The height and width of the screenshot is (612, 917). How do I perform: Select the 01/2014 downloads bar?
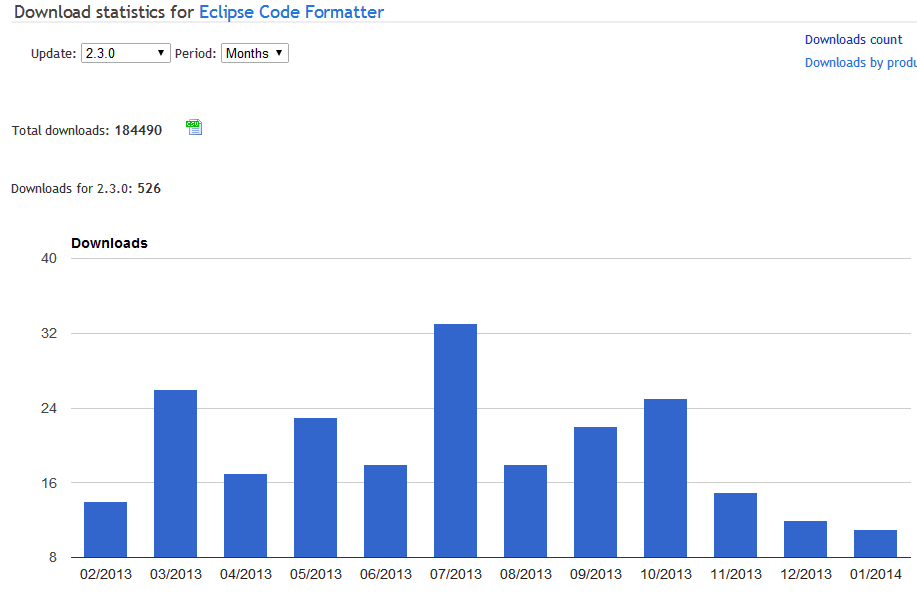(875, 544)
